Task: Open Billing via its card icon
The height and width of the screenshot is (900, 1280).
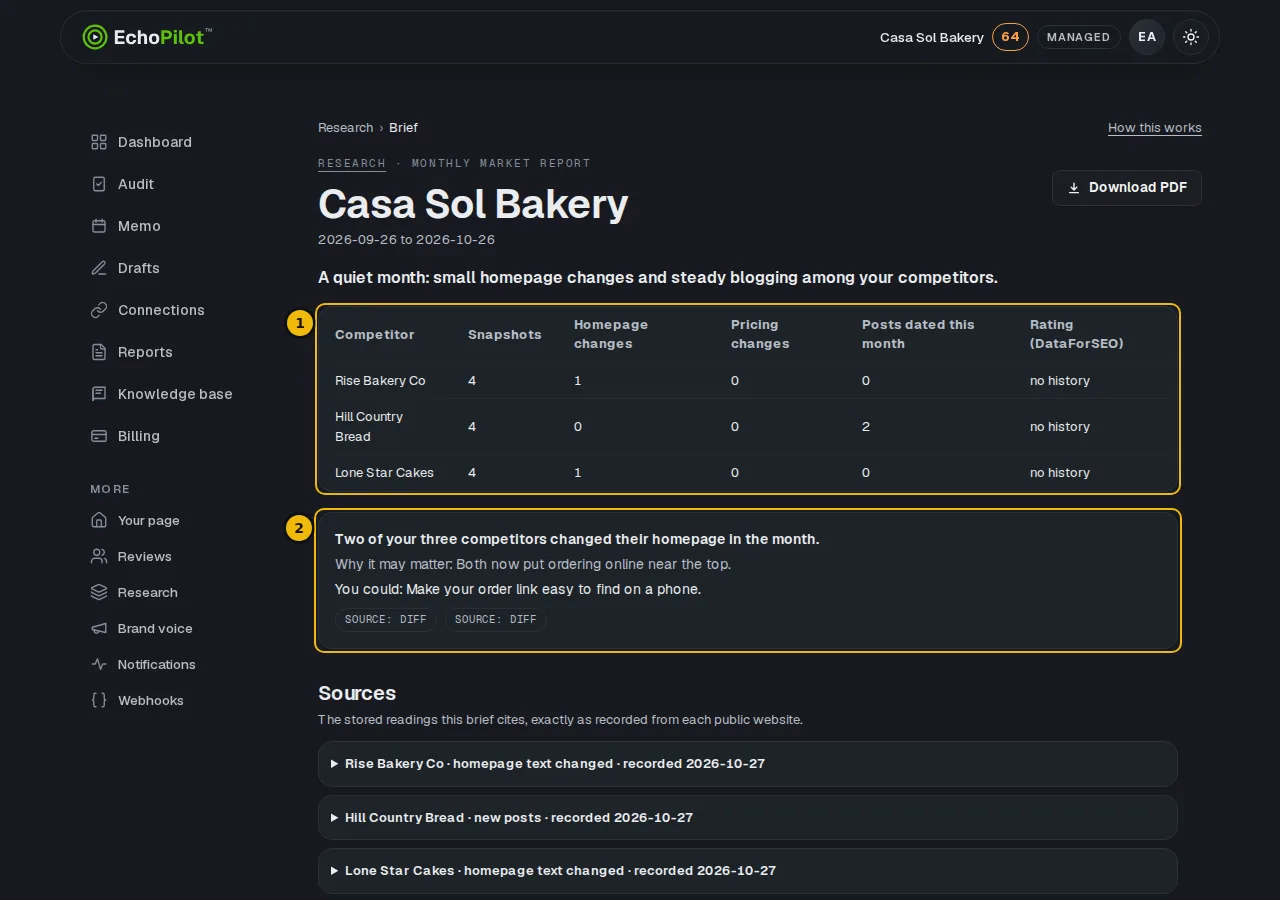Action: (99, 436)
